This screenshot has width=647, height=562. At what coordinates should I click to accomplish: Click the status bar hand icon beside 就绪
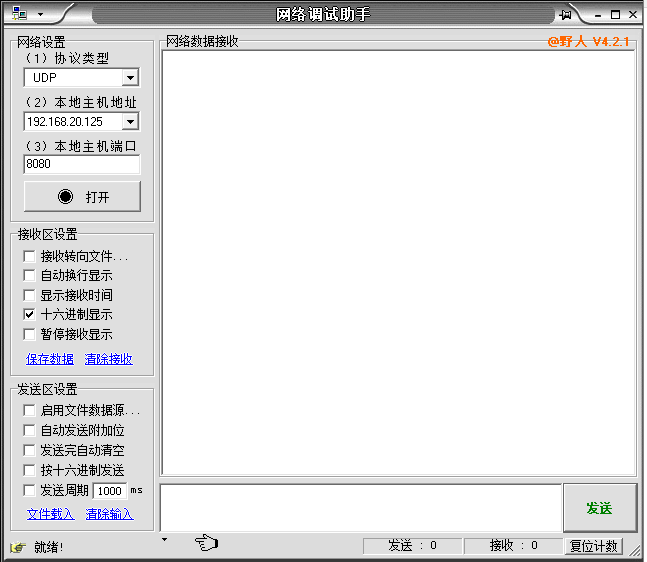18,548
